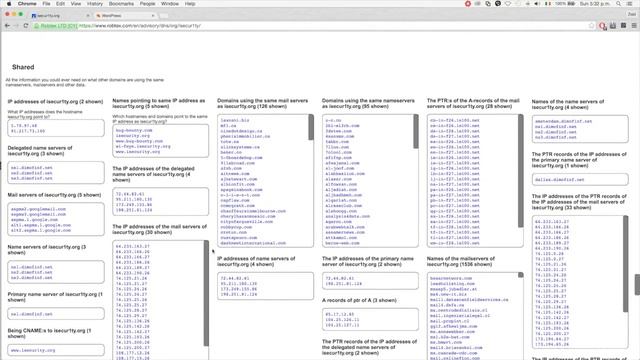The height and width of the screenshot is (360, 640).
Task: Open a new tab with the new-tab button
Action: click(x=164, y=16)
